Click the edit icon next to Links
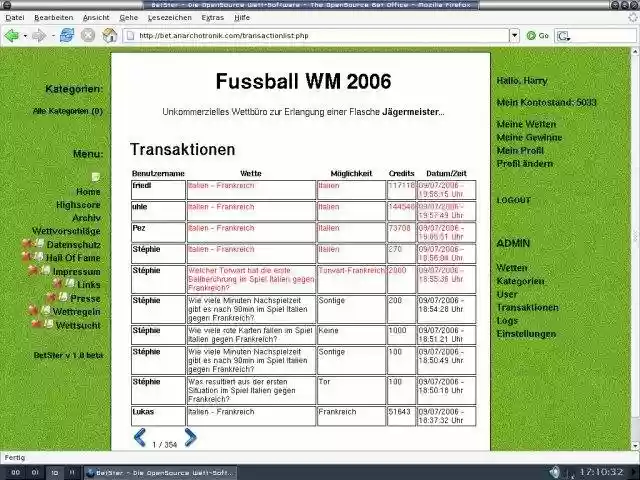The image size is (640, 480). click(x=70, y=283)
